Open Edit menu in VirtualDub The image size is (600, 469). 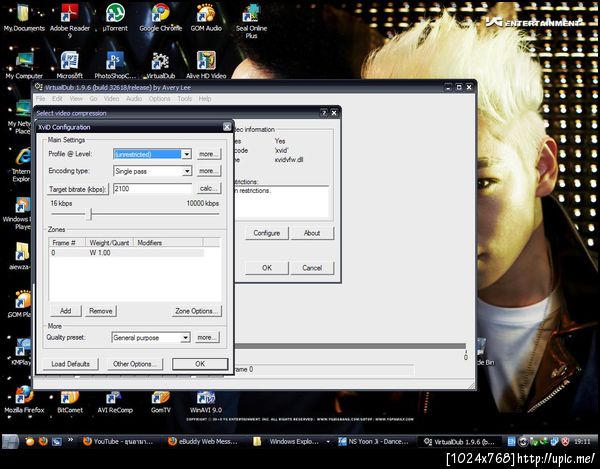[57, 99]
